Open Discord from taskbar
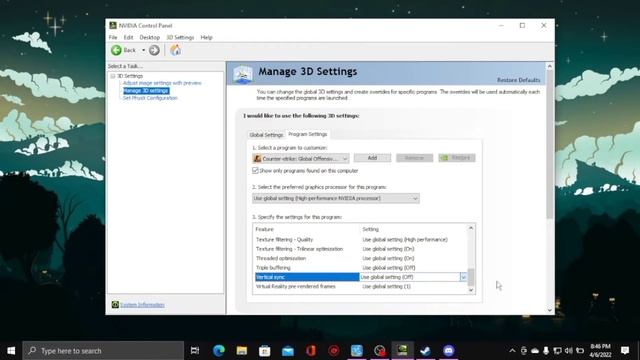The width and height of the screenshot is (640, 360). [448, 351]
